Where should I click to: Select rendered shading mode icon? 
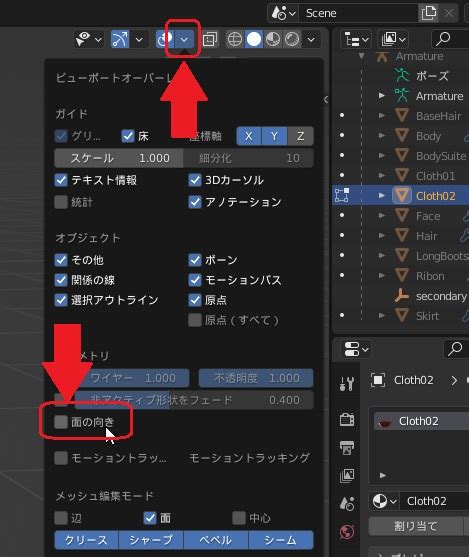292,39
